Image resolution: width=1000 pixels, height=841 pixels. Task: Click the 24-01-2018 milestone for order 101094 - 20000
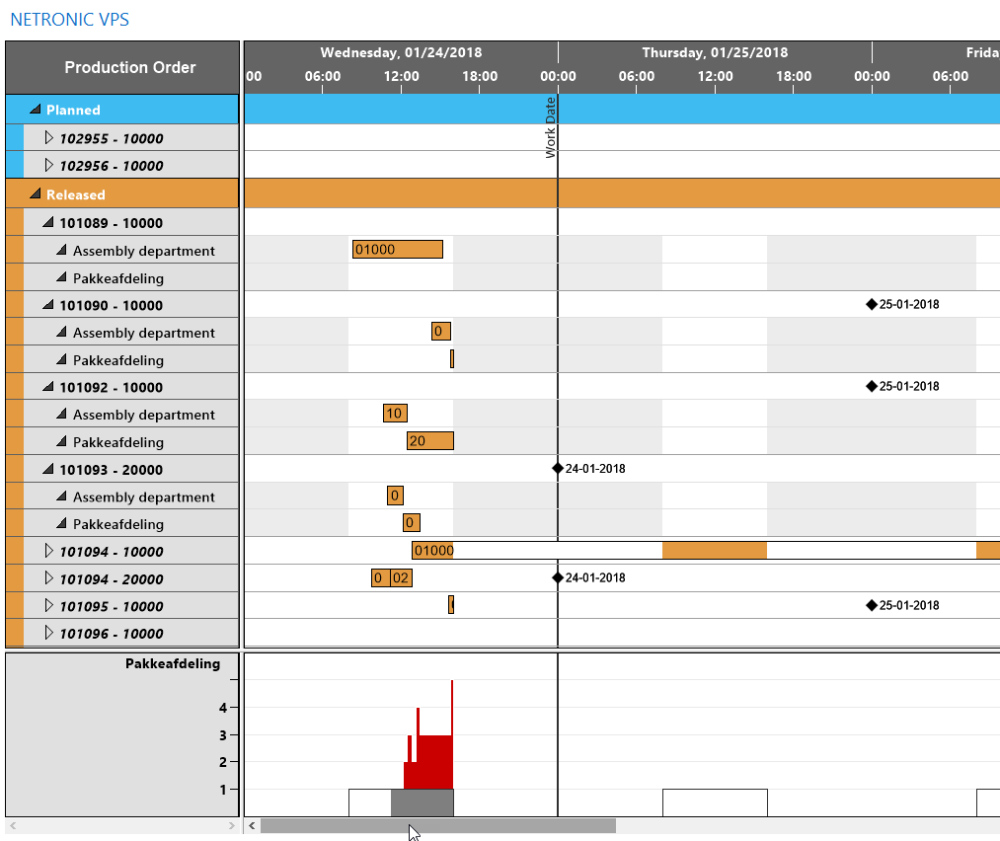[x=558, y=577]
